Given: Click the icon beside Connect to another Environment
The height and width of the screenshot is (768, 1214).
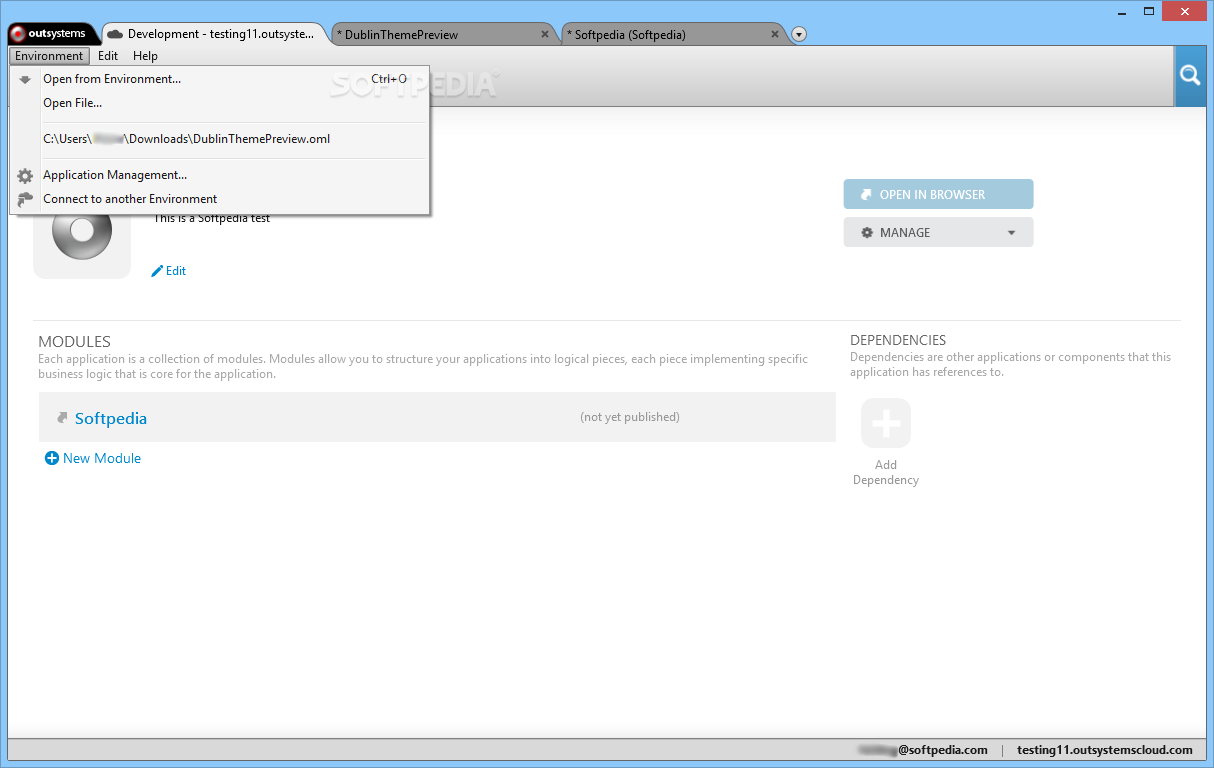Looking at the screenshot, I should click(x=25, y=199).
